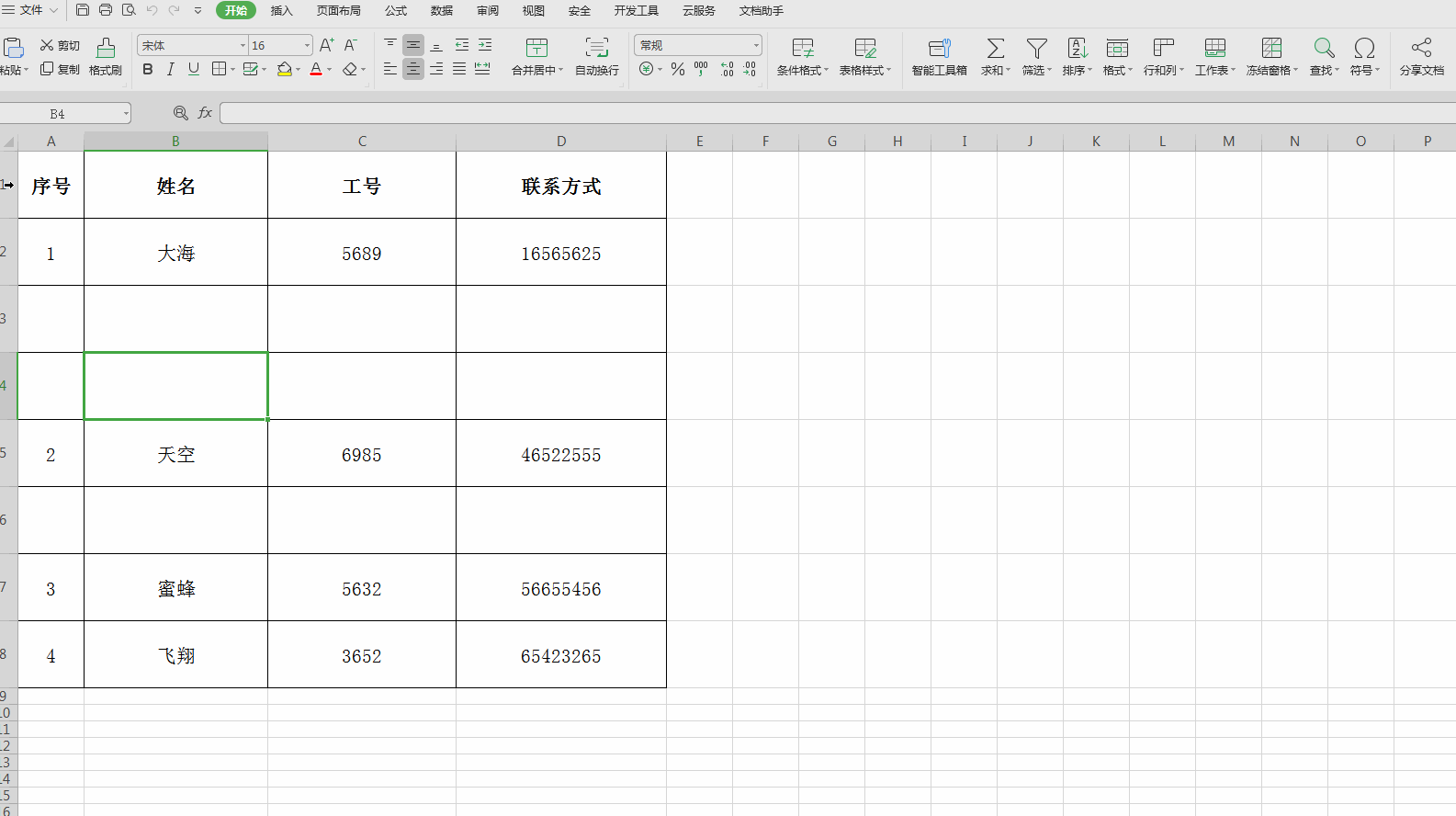Click the Save icon in the quick access bar
Viewport: 1456px width, 816px height.
click(x=83, y=10)
